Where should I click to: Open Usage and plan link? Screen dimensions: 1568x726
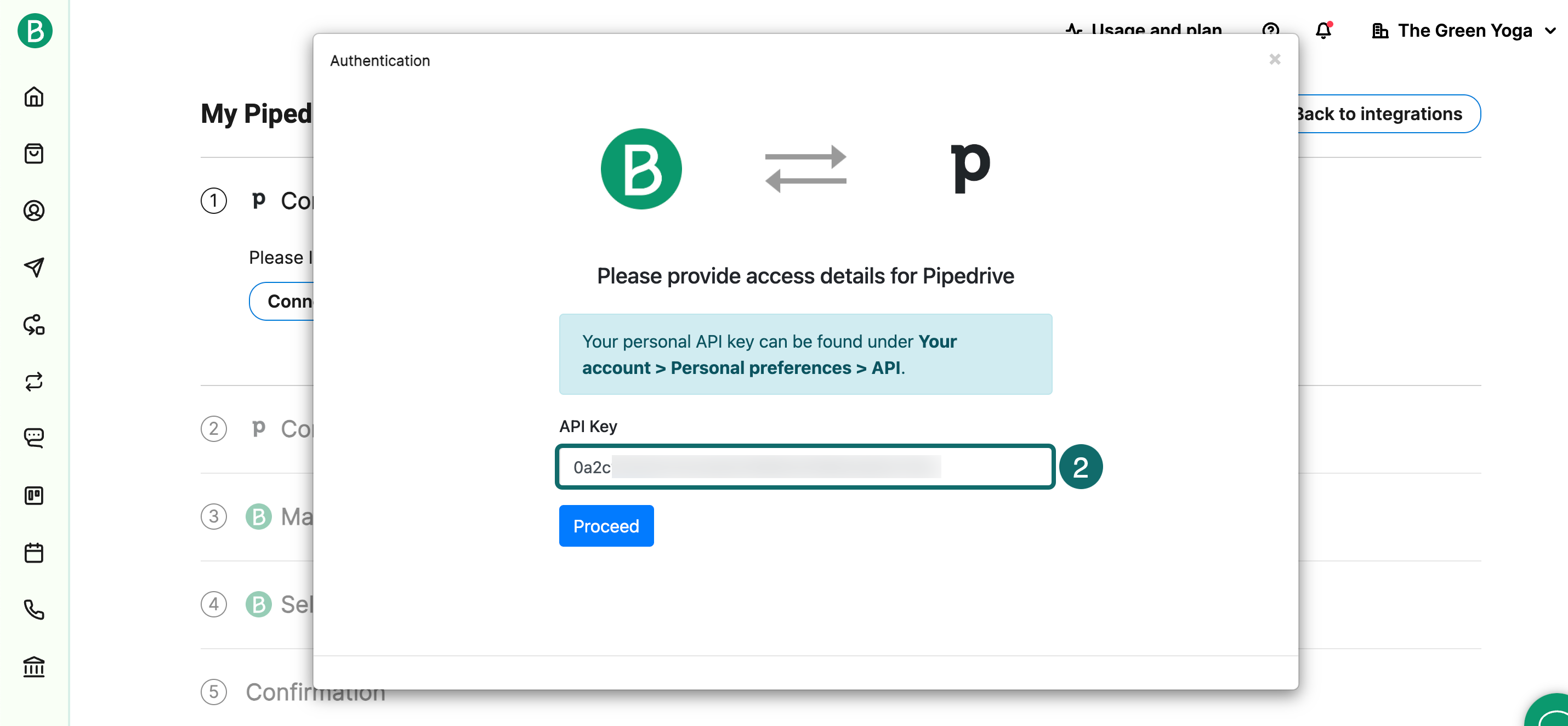[1144, 28]
